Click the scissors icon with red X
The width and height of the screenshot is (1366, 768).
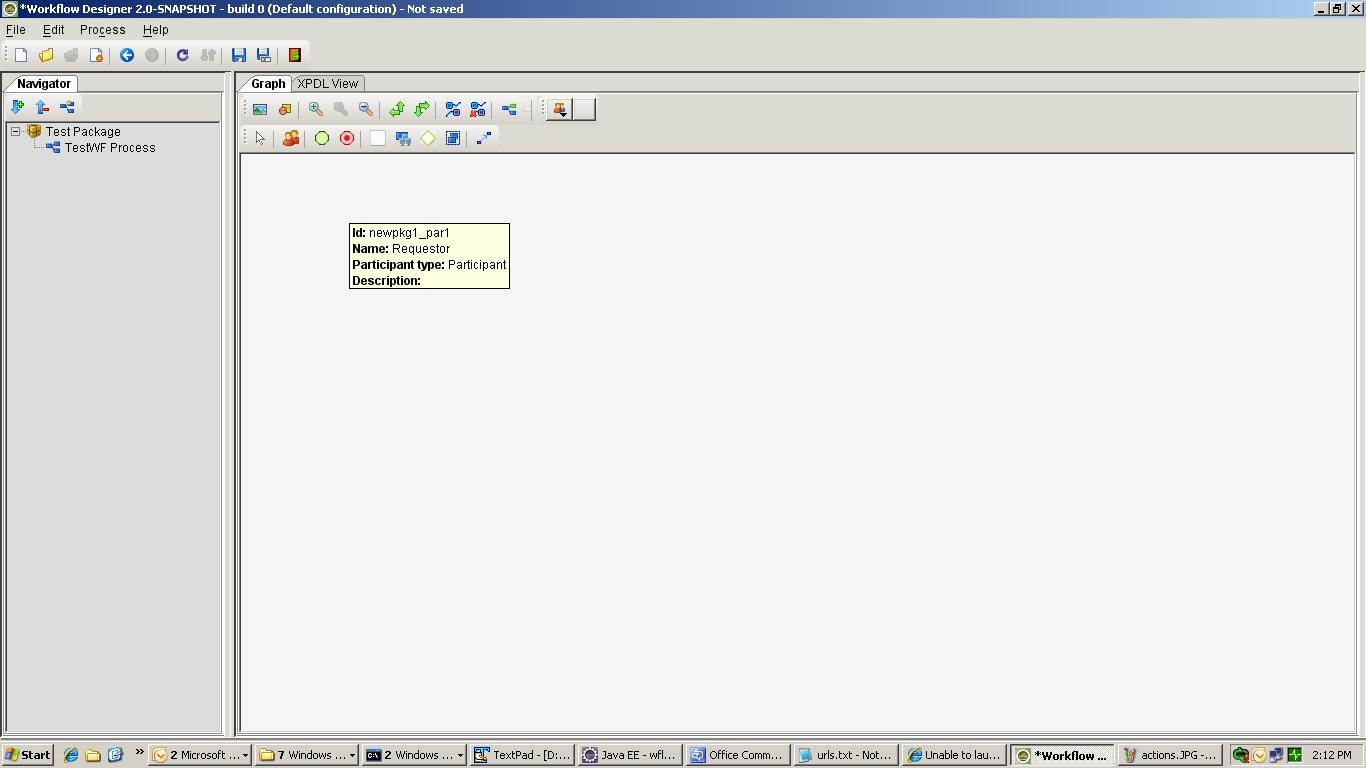[478, 109]
